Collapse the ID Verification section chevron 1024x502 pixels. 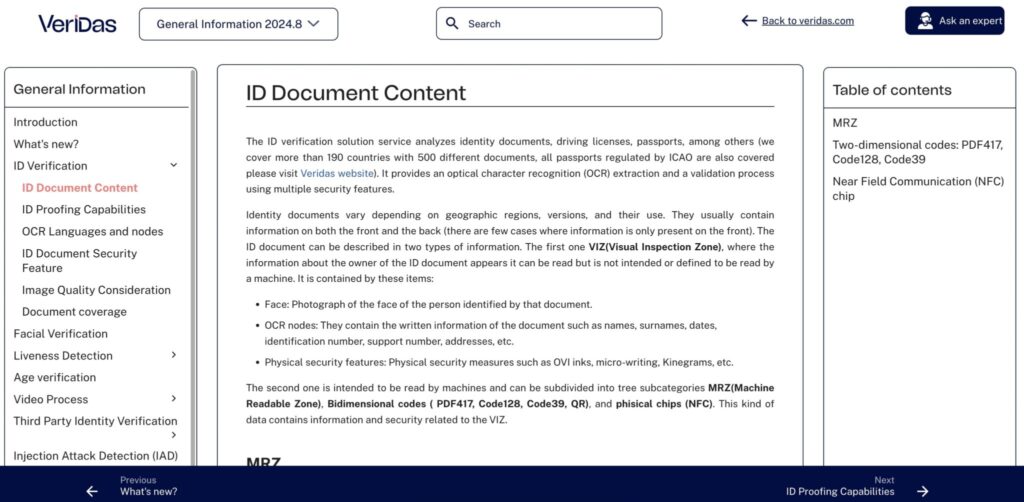click(174, 166)
